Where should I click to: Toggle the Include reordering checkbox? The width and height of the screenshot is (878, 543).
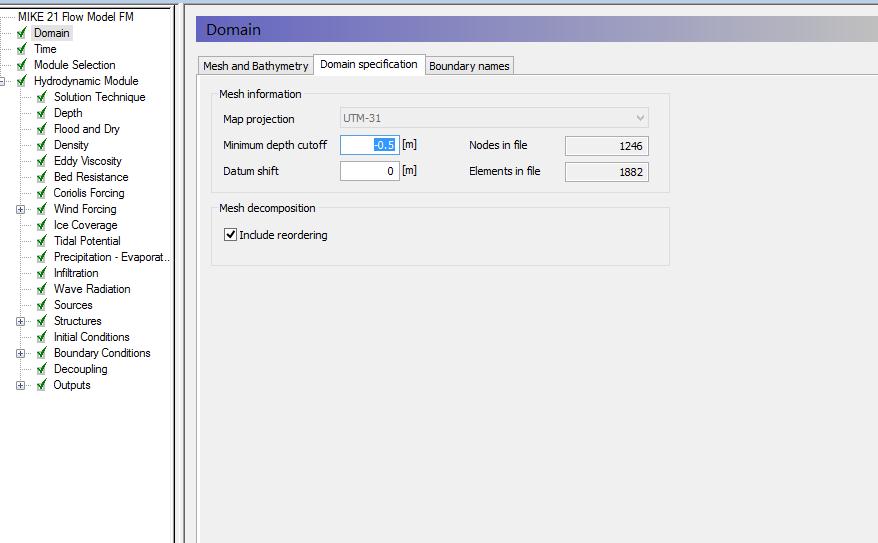(x=230, y=235)
